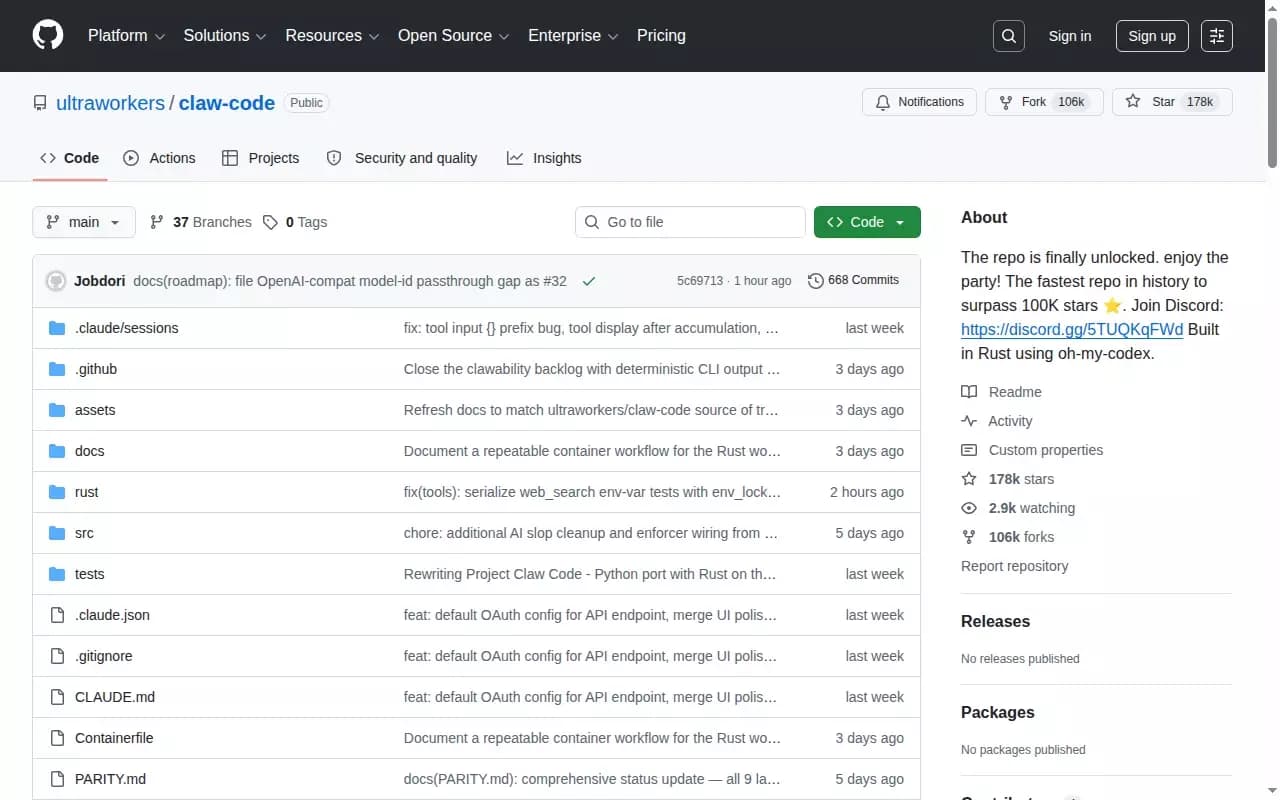
Task: Expand the Solutions menu
Action: [225, 36]
